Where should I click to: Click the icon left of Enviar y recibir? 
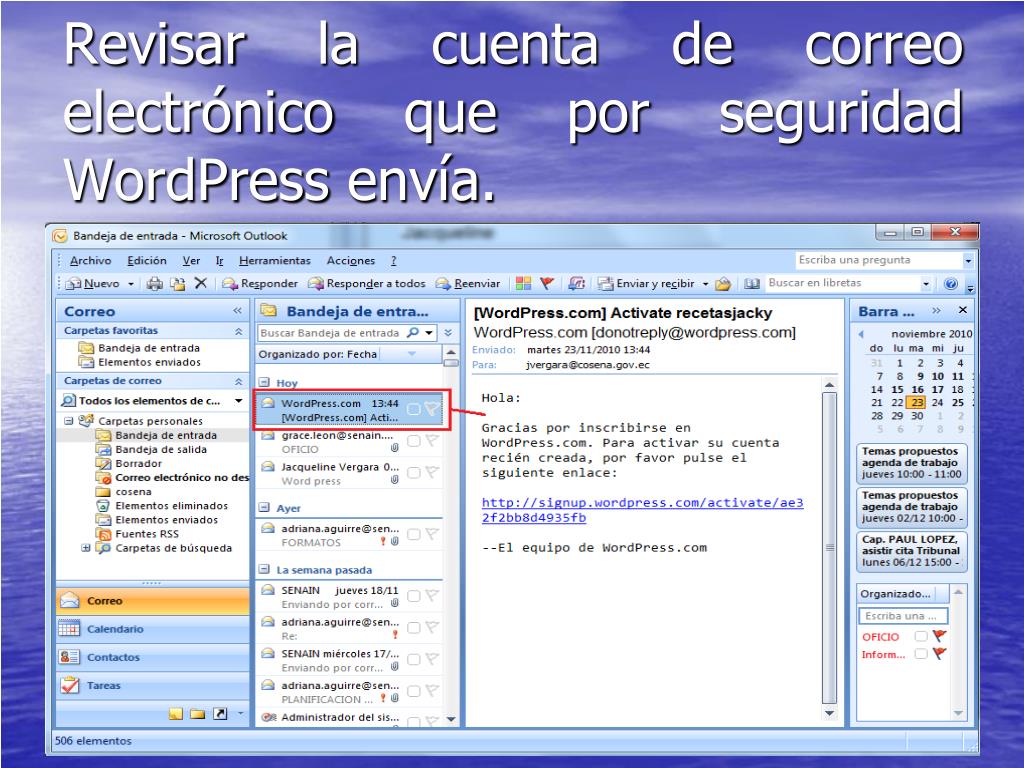point(606,283)
